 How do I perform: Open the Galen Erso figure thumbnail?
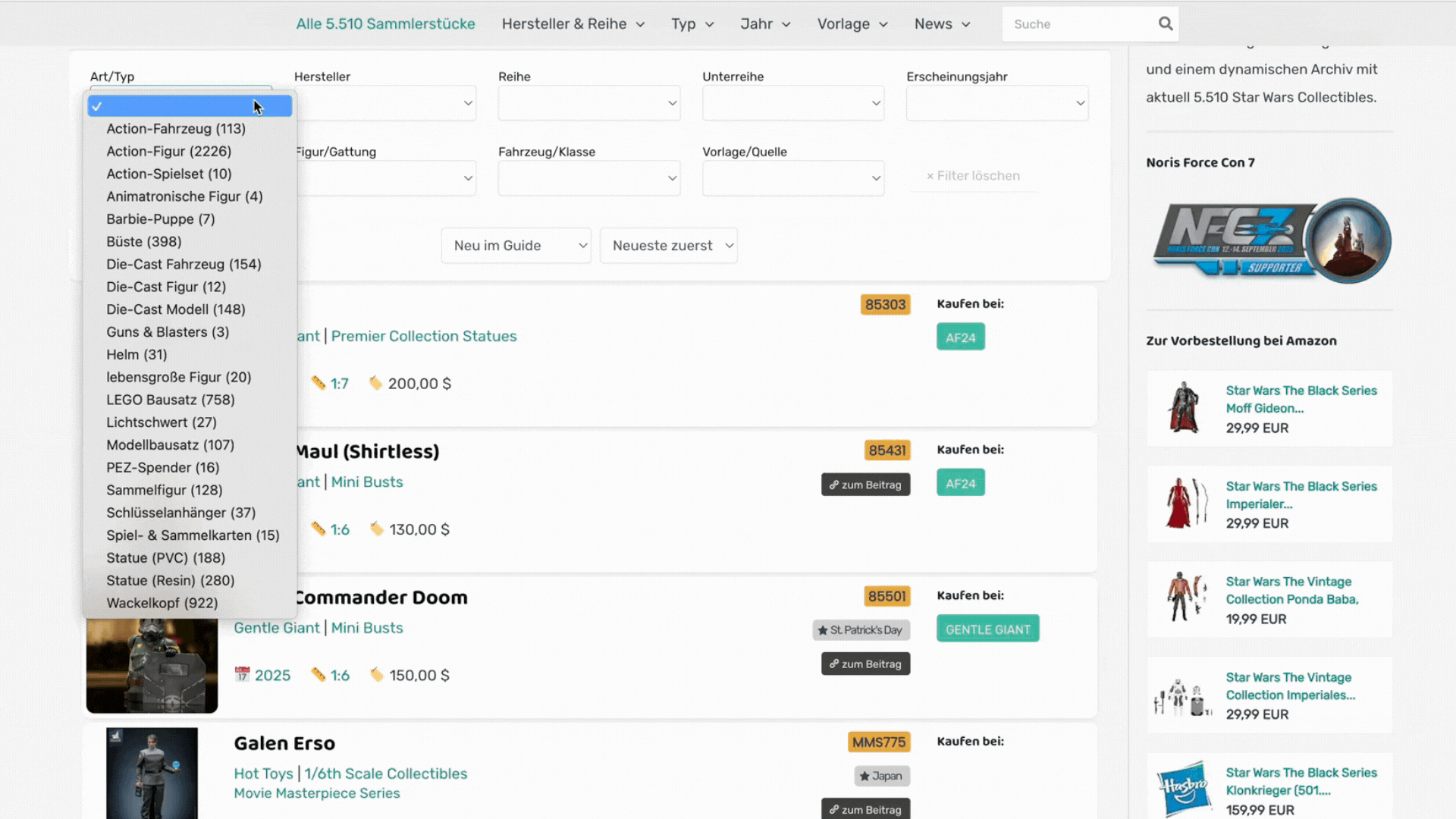152,773
